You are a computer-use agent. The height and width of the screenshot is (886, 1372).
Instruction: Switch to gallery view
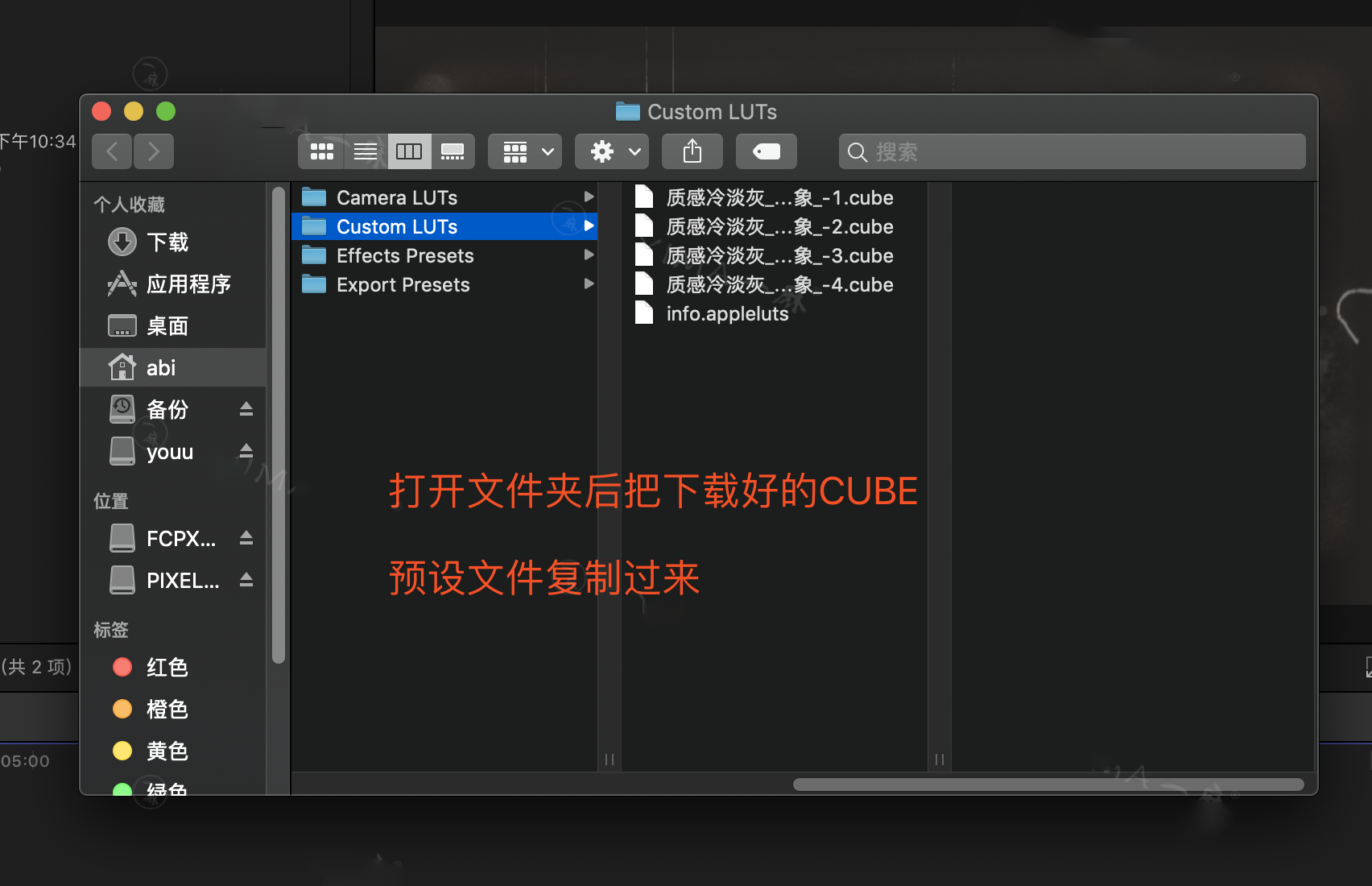453,151
